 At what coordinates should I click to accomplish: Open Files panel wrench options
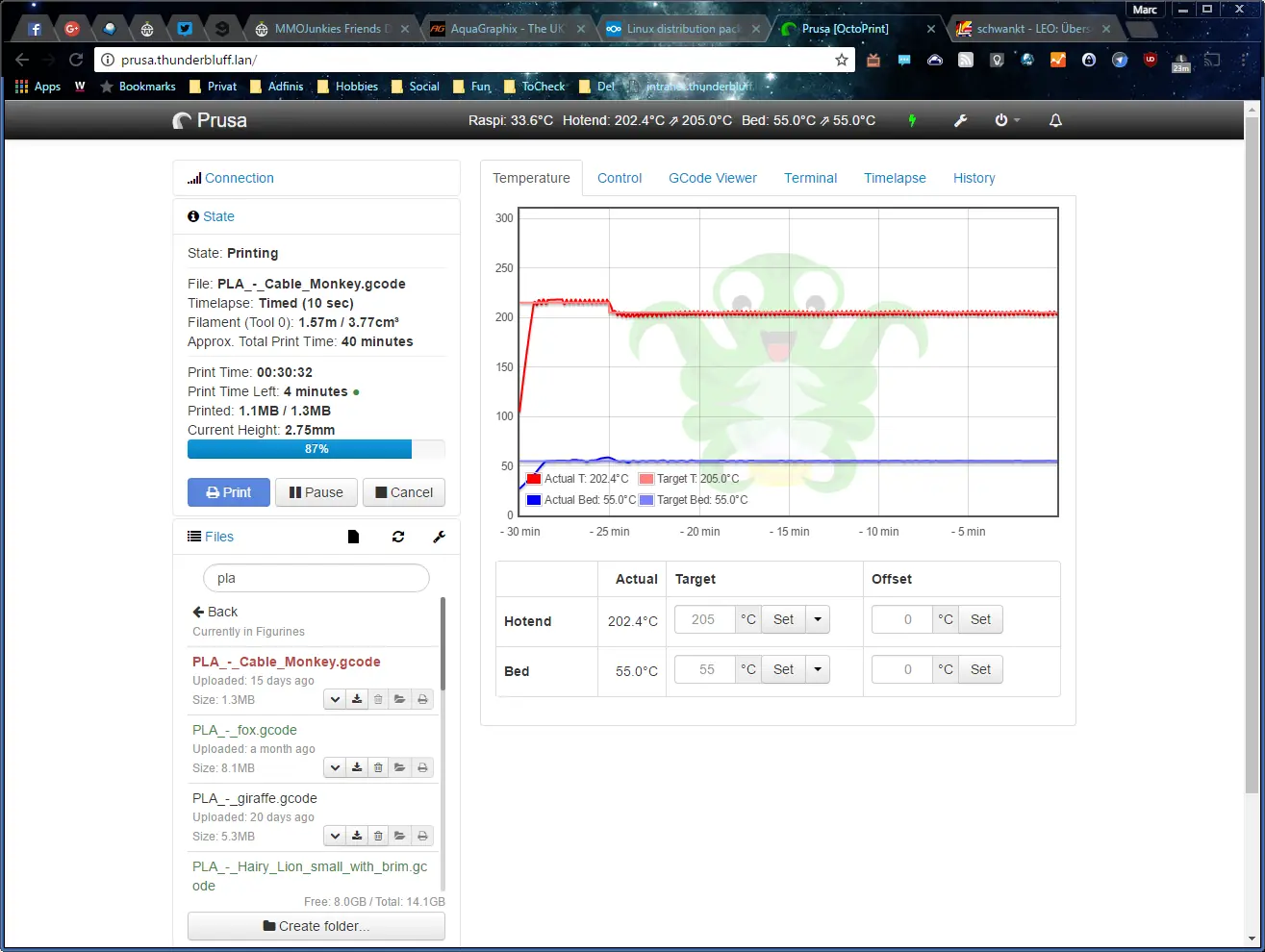click(440, 537)
